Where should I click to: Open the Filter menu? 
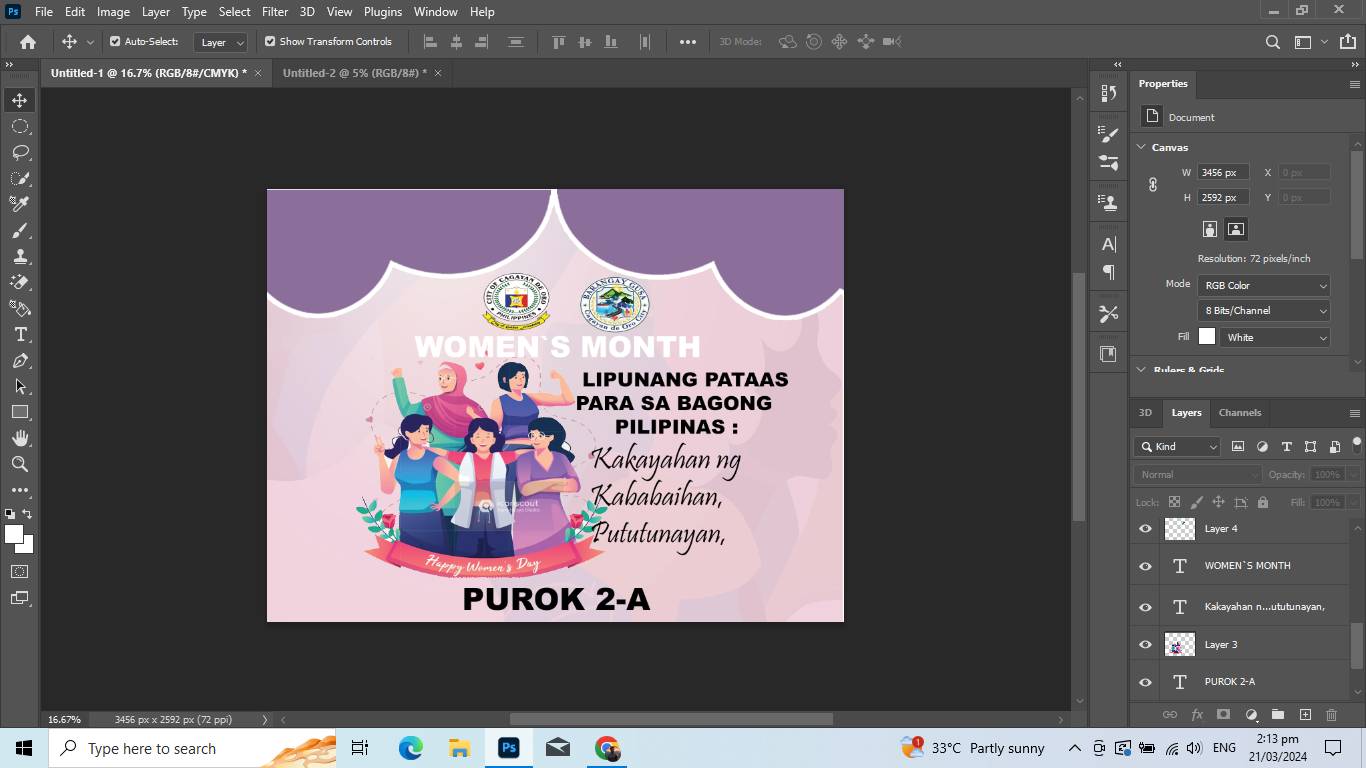pos(275,12)
